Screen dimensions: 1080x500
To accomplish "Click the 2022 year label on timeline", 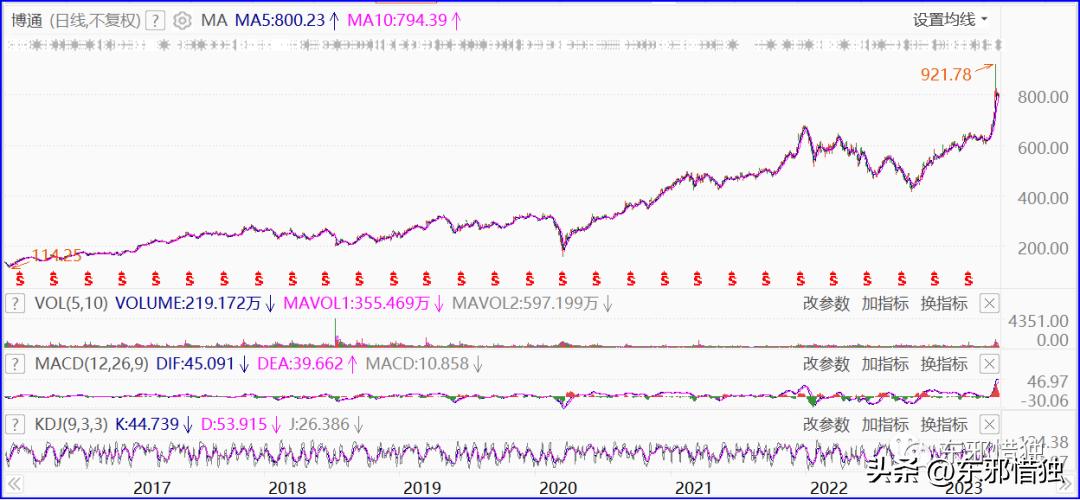I will pos(829,488).
